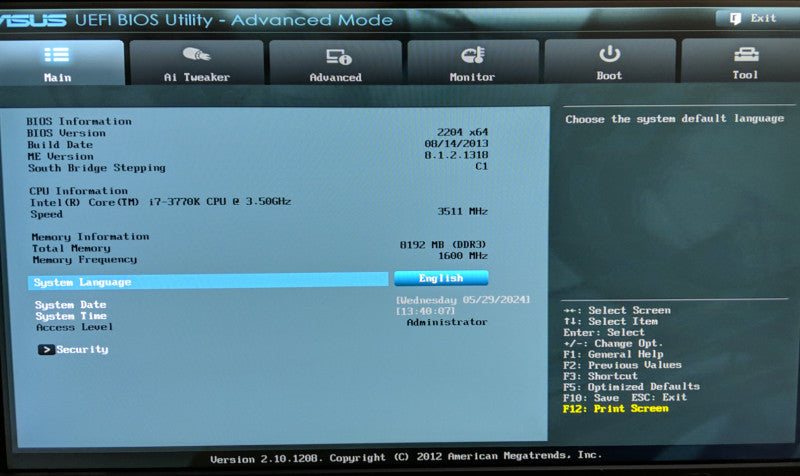The image size is (800, 476).
Task: Open the Boot tab label
Action: [x=609, y=76]
